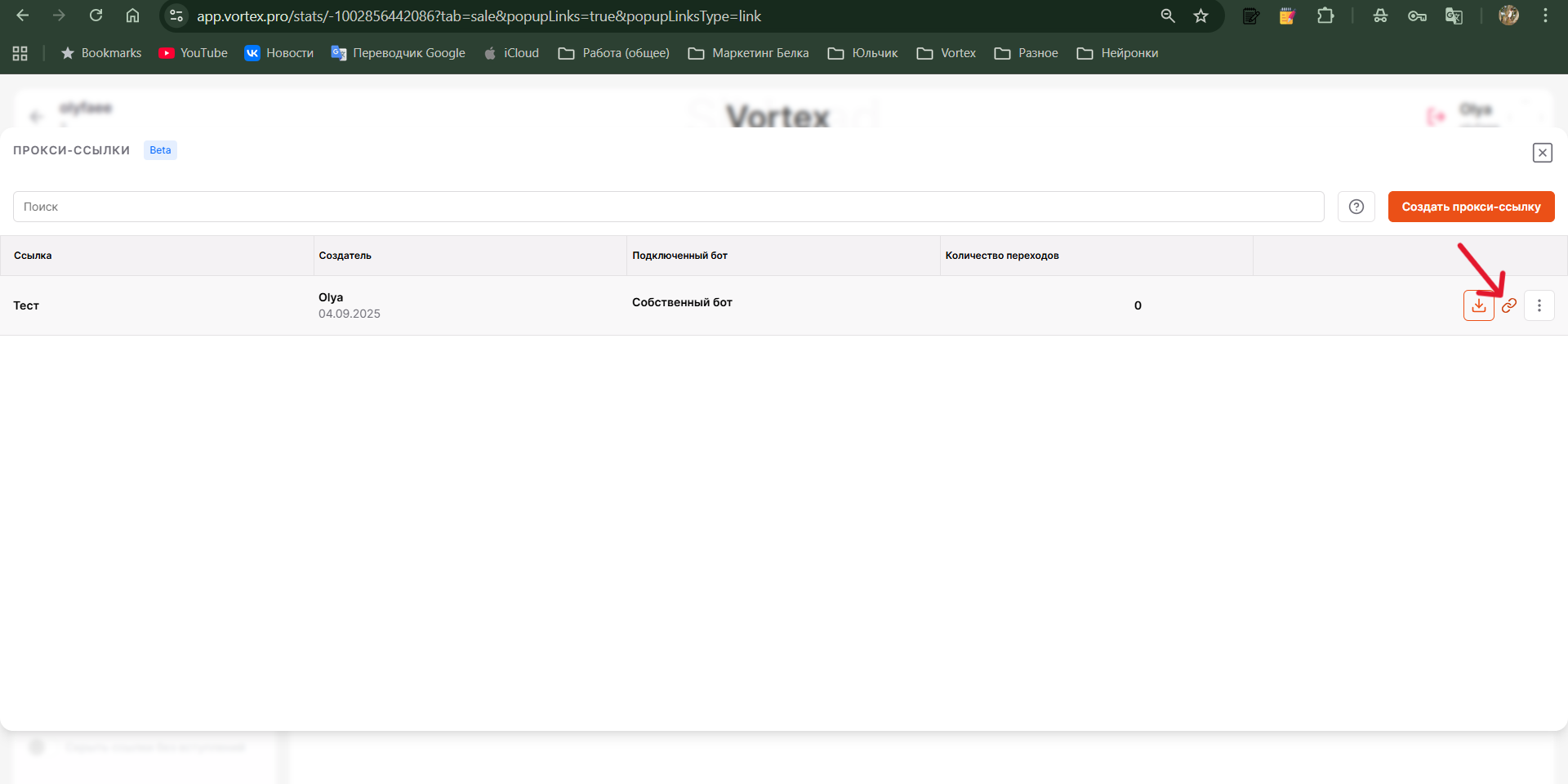Download the QR code for Тест link
Screen dimensions: 1568x784
1478,305
